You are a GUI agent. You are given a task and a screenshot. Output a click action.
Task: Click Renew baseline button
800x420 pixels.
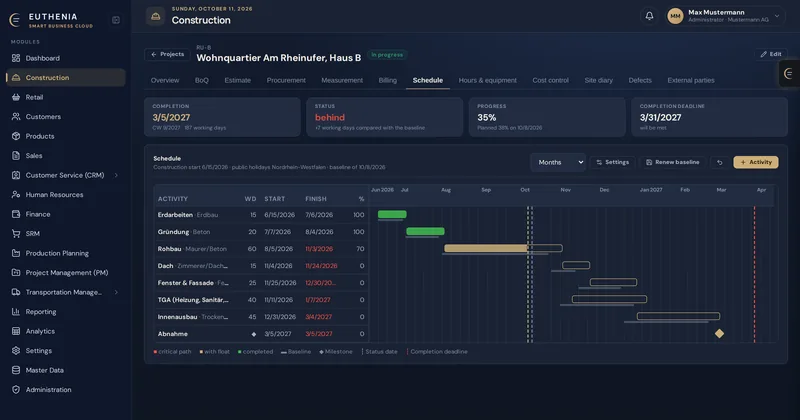click(x=672, y=162)
